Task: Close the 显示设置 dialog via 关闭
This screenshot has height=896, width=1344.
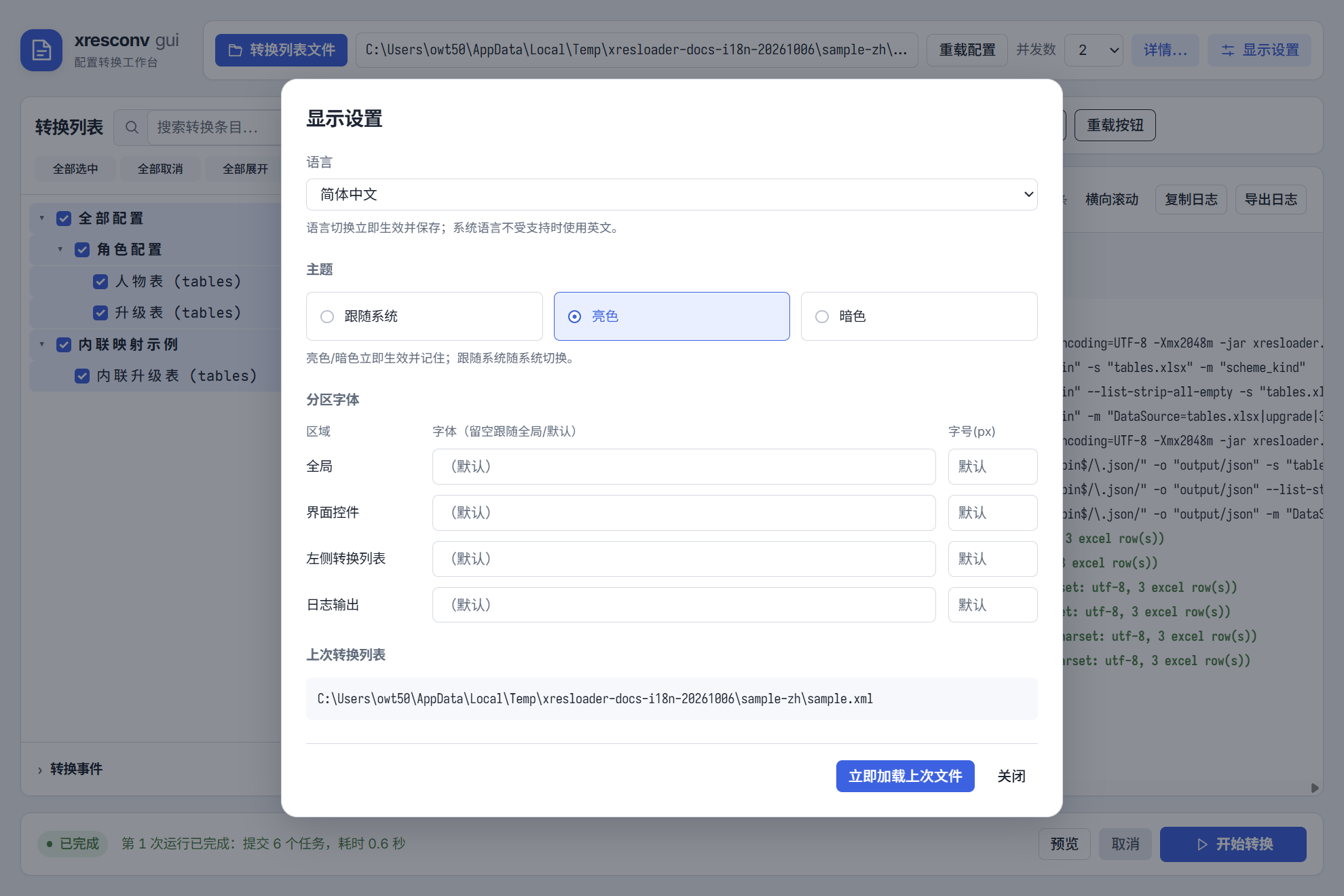Action: [x=1011, y=777]
